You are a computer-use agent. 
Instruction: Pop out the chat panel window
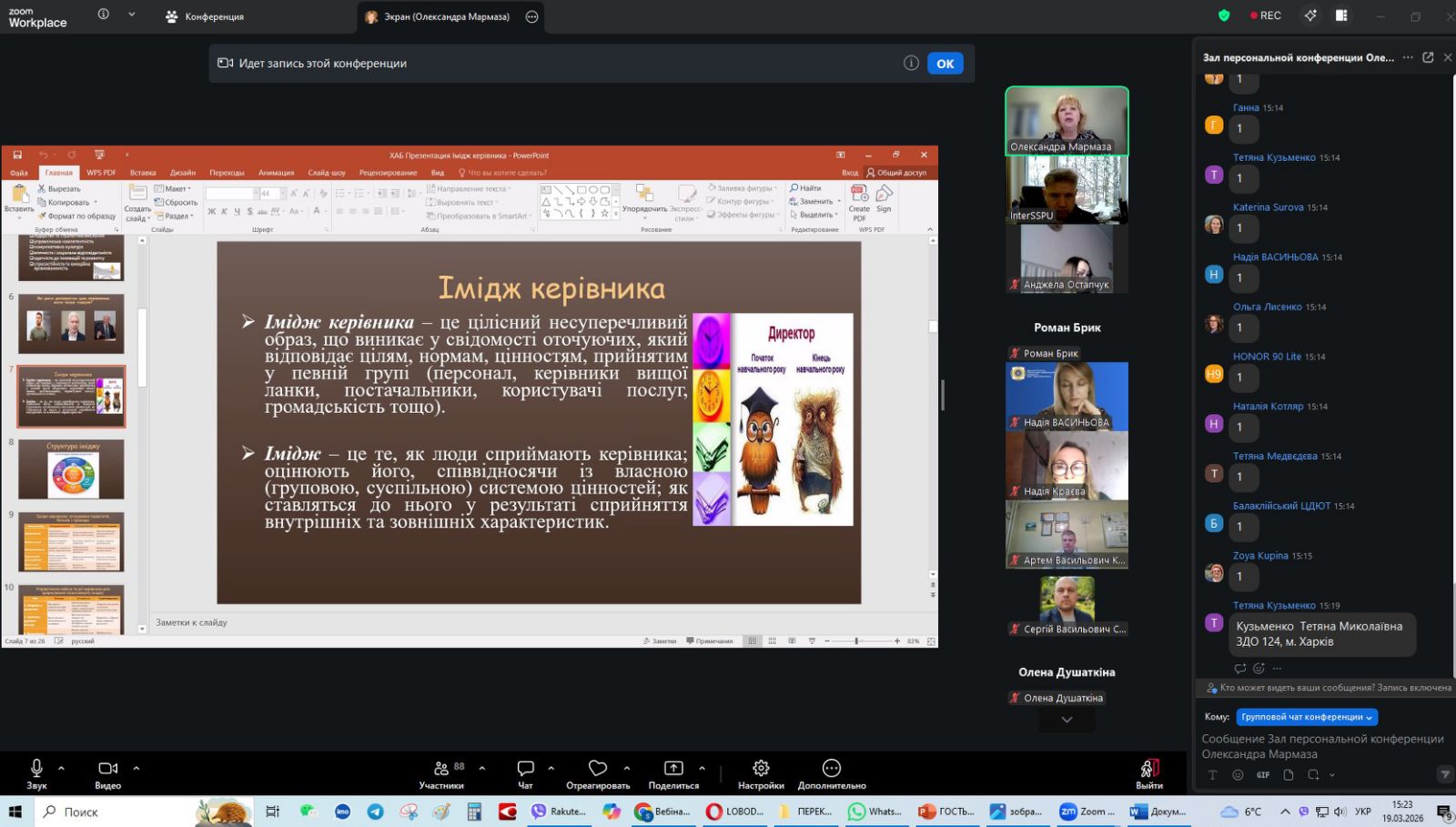point(1428,57)
